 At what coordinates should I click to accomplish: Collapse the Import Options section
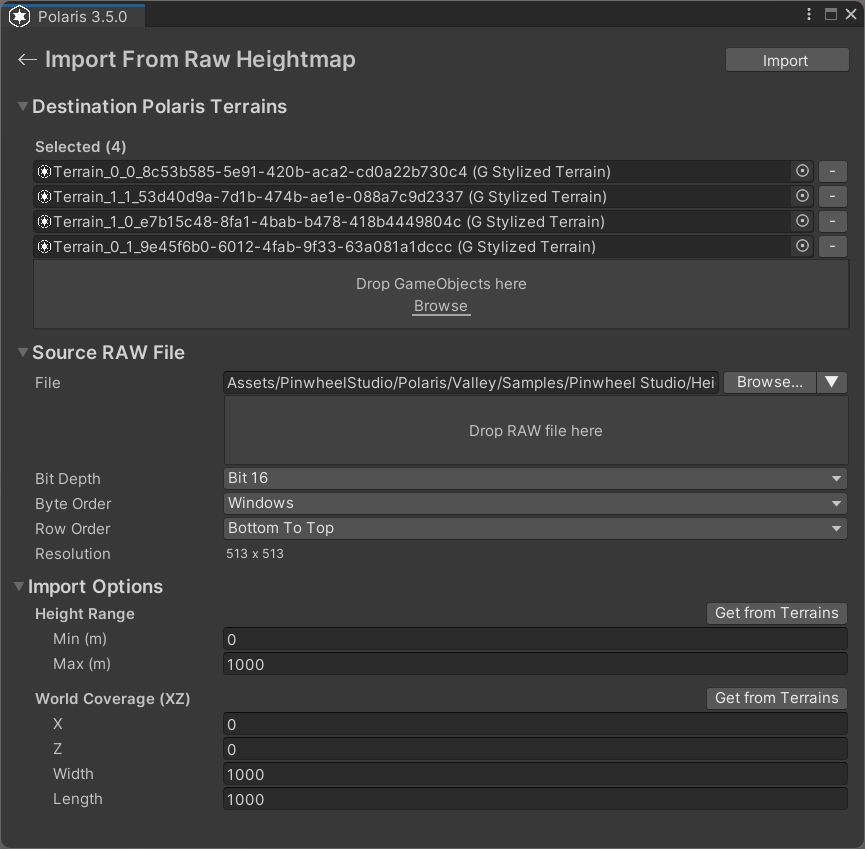point(19,586)
